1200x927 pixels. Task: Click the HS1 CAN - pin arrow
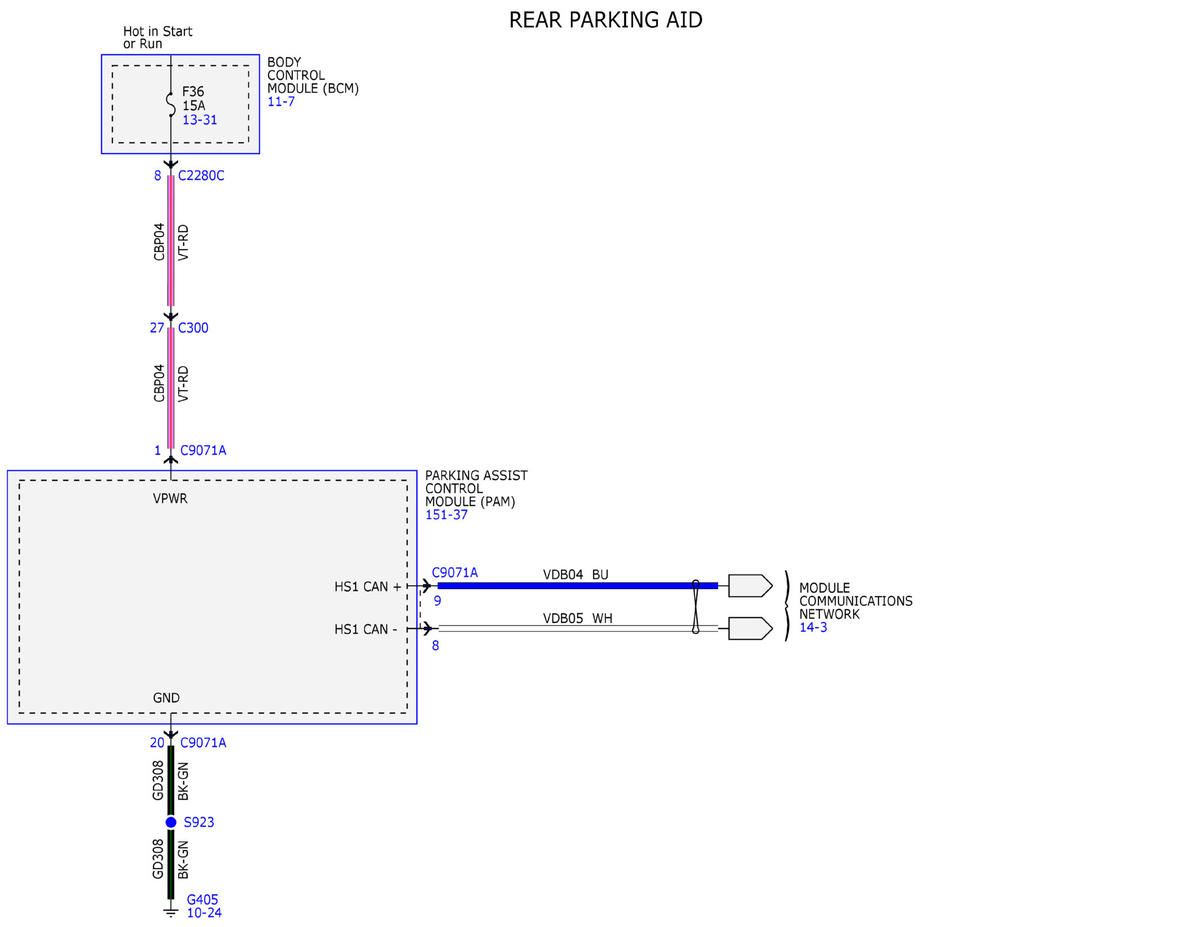click(x=426, y=628)
